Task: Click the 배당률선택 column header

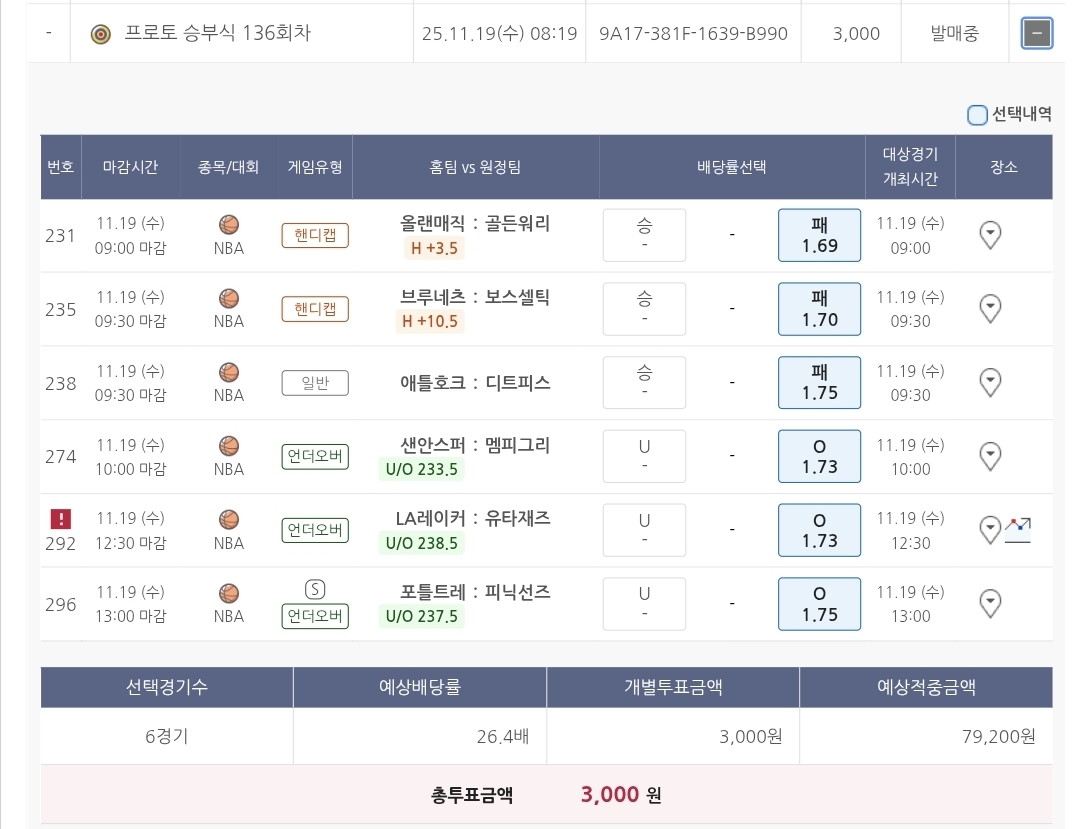Action: [731, 167]
